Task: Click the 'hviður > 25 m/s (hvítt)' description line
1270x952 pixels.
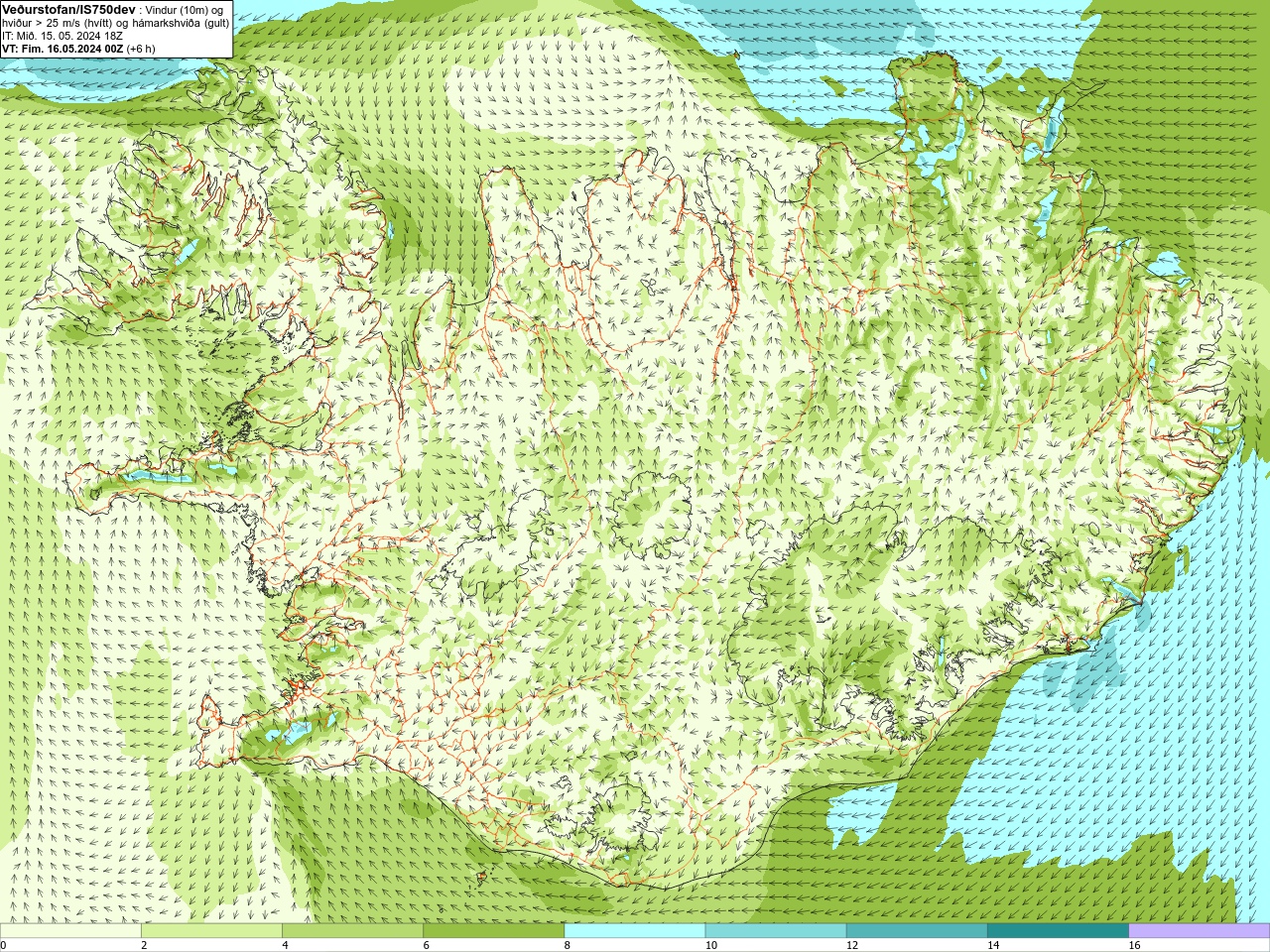Action: point(115,22)
